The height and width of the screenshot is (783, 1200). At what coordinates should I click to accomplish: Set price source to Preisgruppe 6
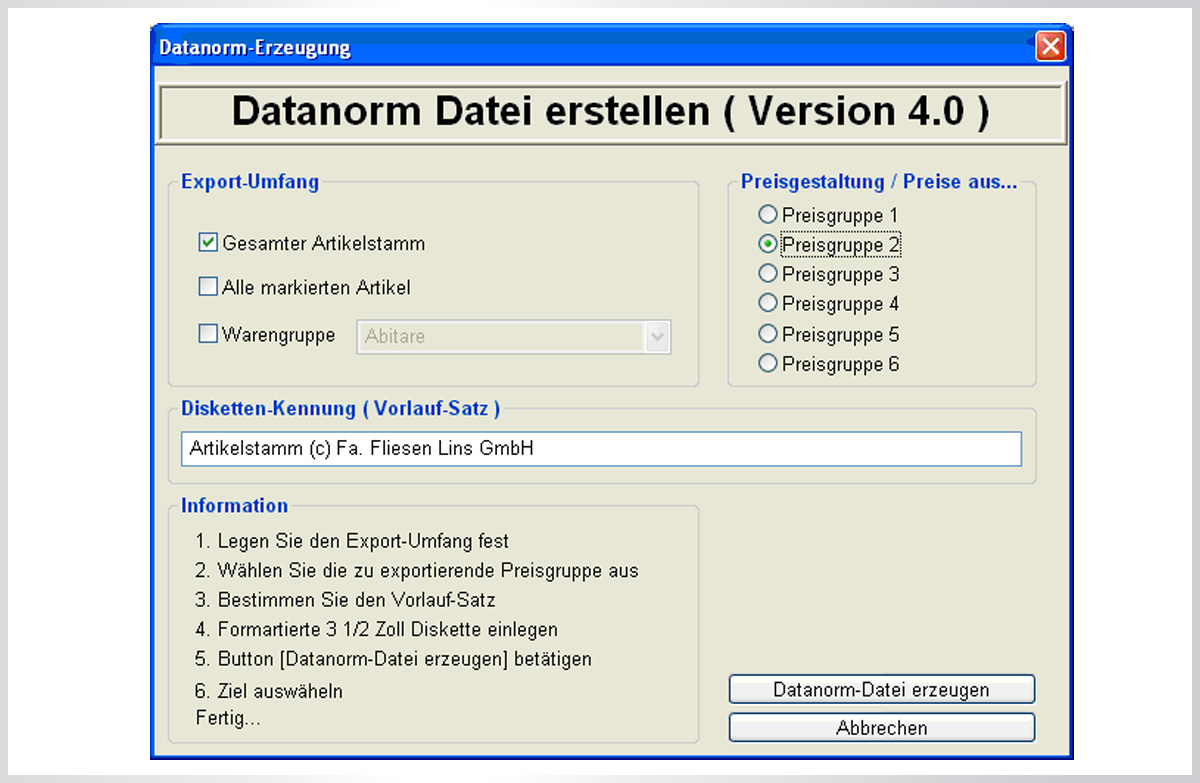tap(768, 364)
